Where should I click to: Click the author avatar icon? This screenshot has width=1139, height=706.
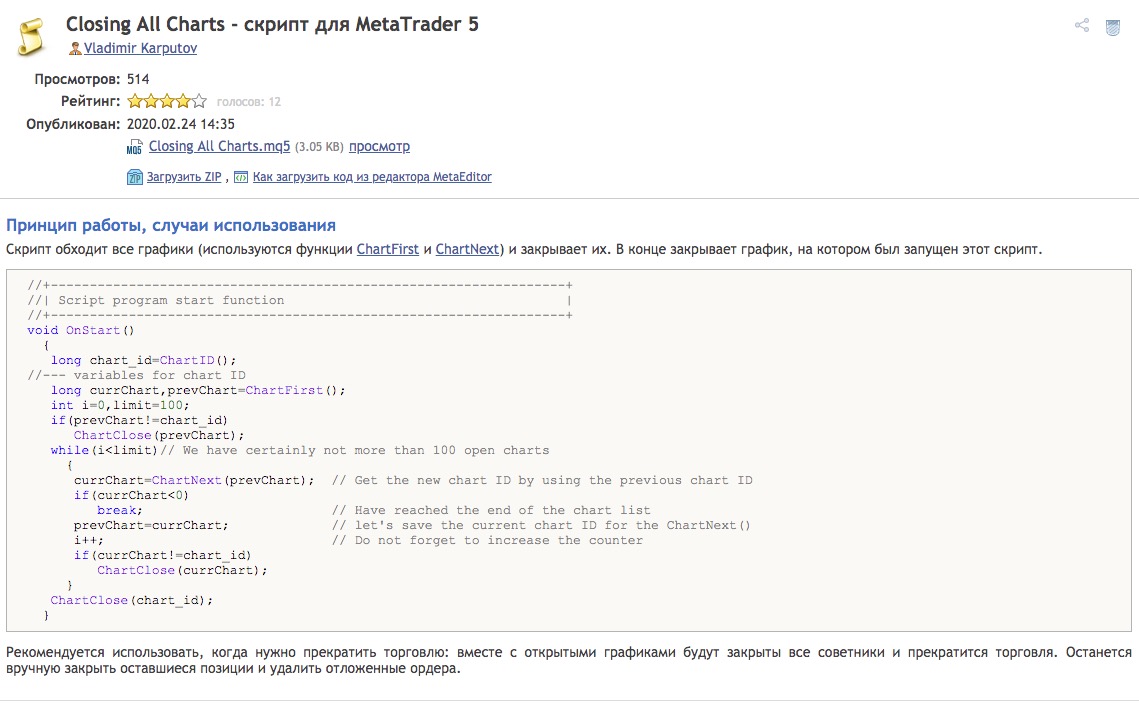[x=75, y=49]
